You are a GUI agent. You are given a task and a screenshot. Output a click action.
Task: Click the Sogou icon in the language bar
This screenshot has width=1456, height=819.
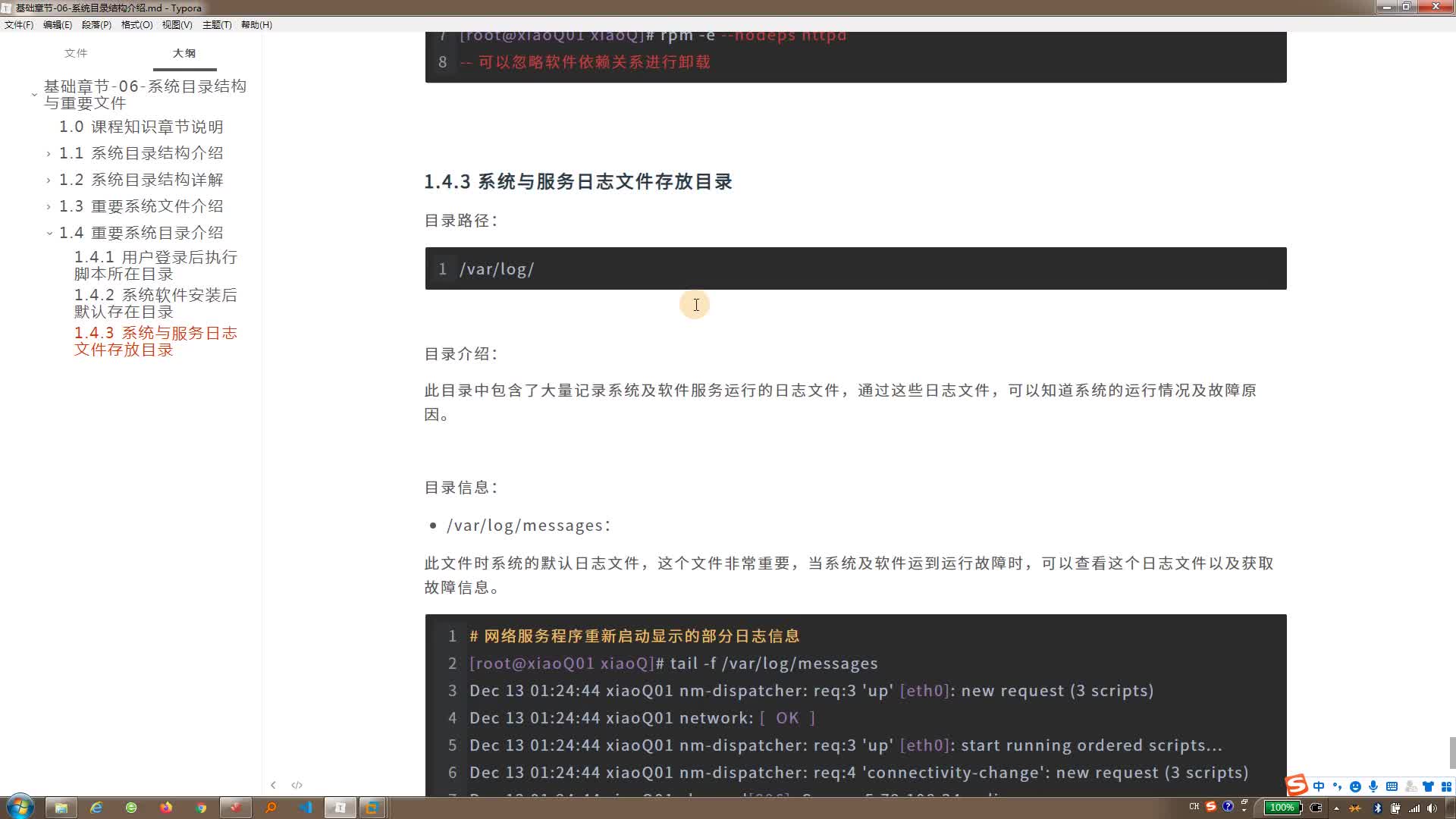pos(1211,807)
